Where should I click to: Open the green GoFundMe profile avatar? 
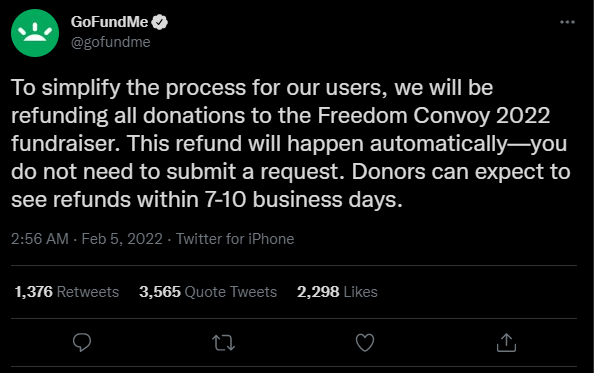click(x=35, y=33)
